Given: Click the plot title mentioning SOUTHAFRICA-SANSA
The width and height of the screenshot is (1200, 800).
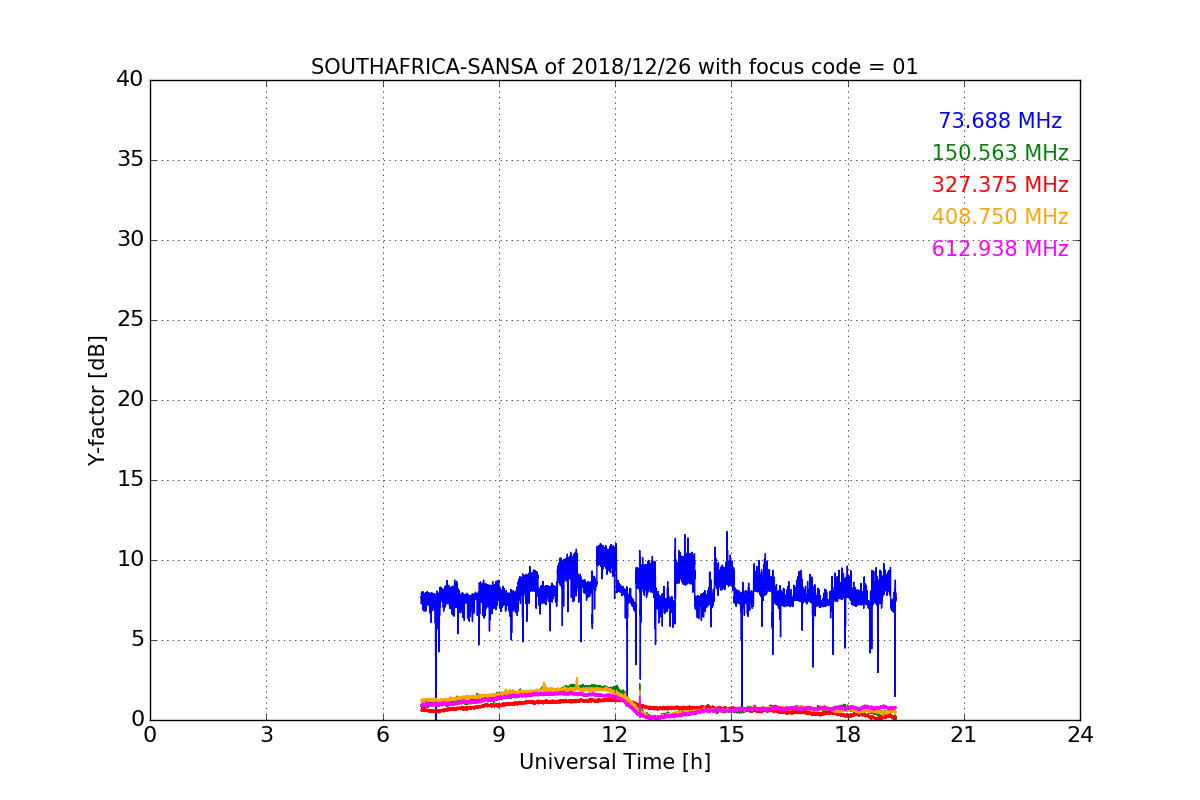Looking at the screenshot, I should 614,67.
